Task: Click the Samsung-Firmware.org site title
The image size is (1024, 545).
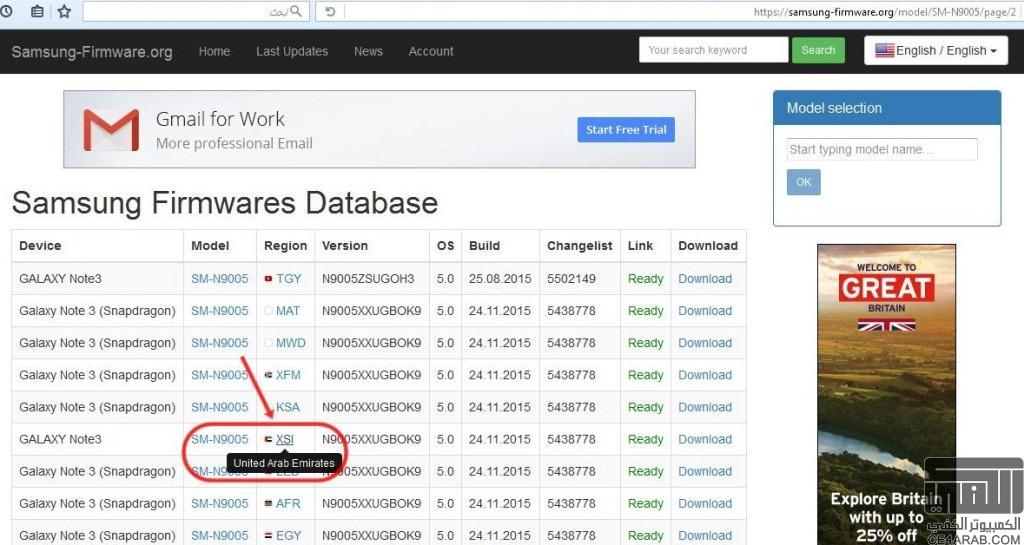Action: [92, 52]
